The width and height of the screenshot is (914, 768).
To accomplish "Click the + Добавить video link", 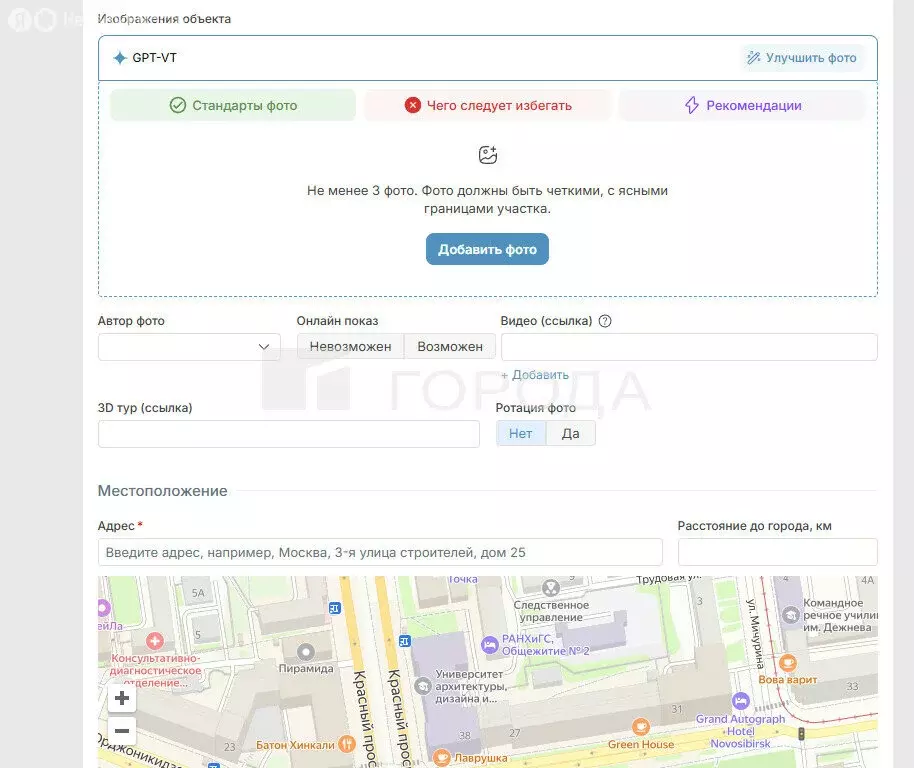I will [535, 375].
